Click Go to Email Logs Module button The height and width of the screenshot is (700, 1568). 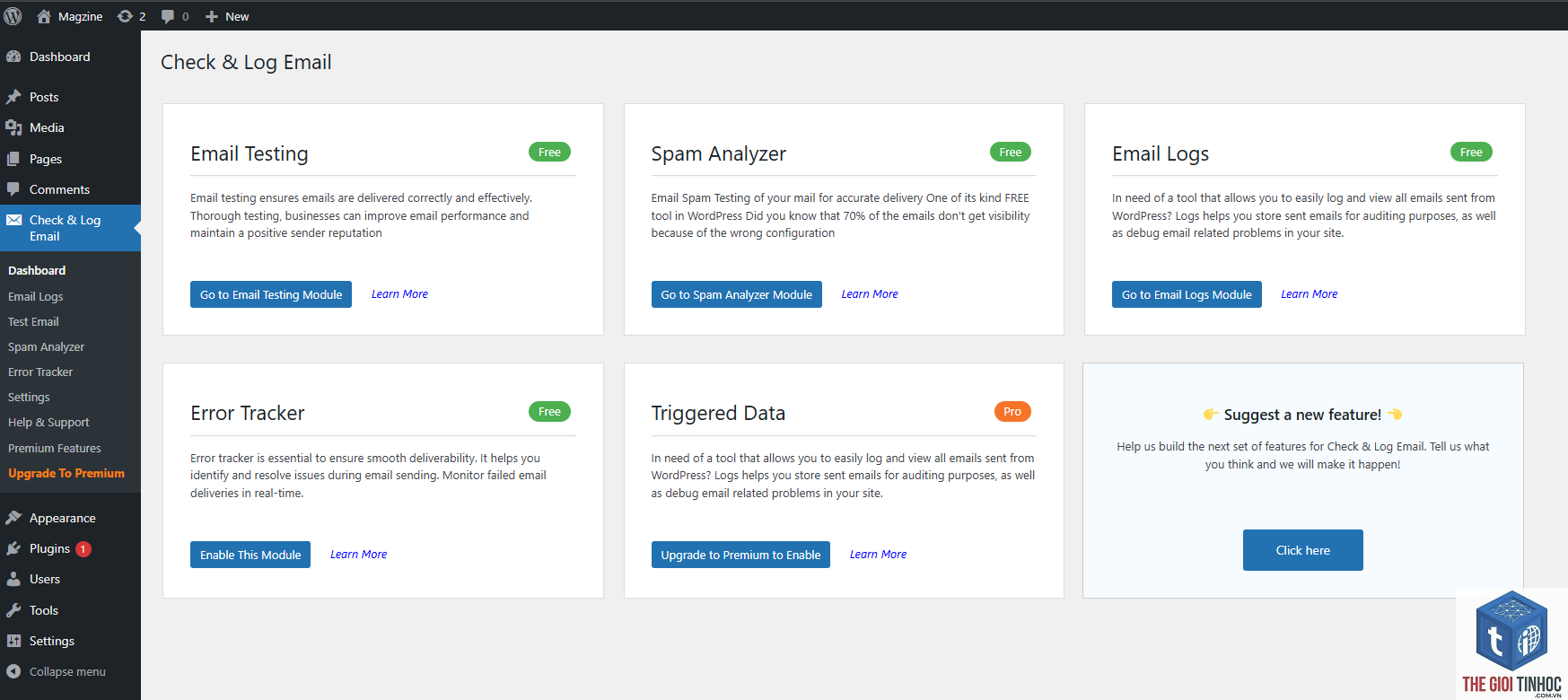point(1187,294)
